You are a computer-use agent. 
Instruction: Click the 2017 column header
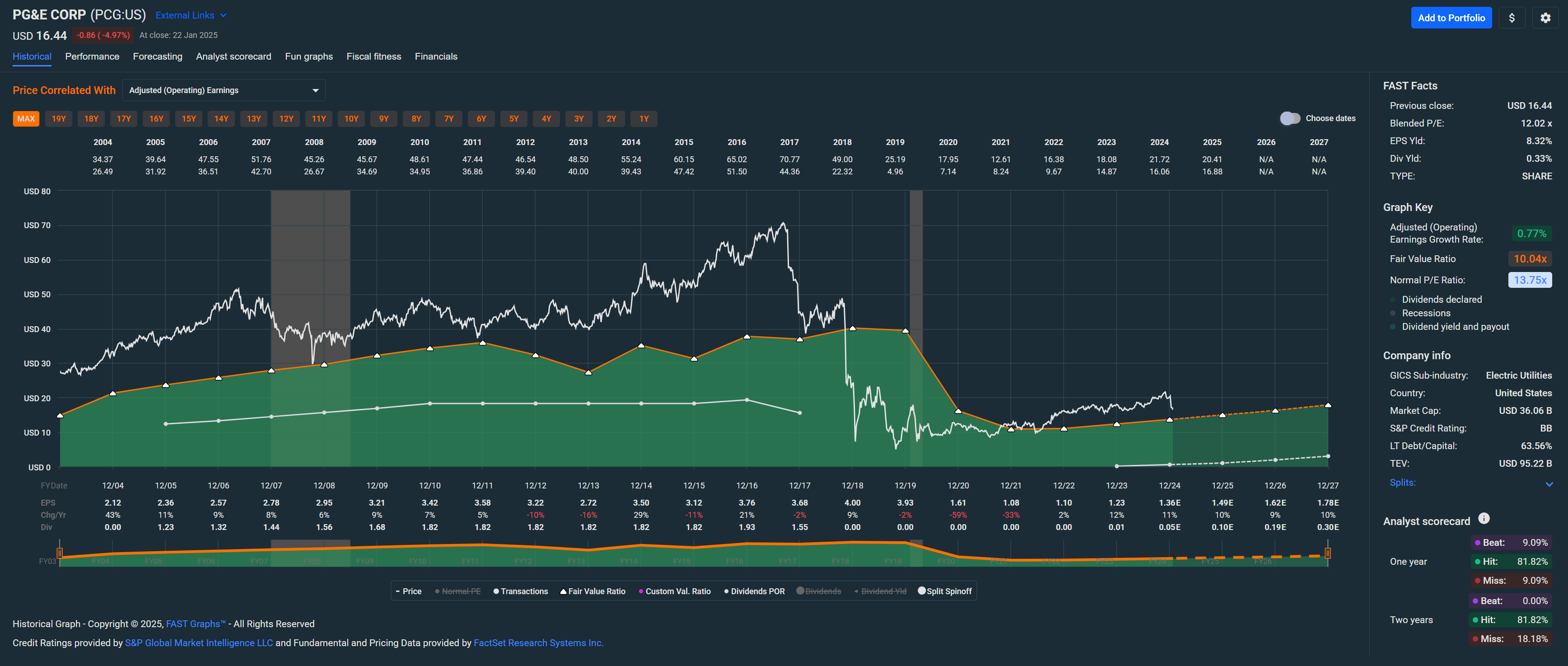coord(789,142)
